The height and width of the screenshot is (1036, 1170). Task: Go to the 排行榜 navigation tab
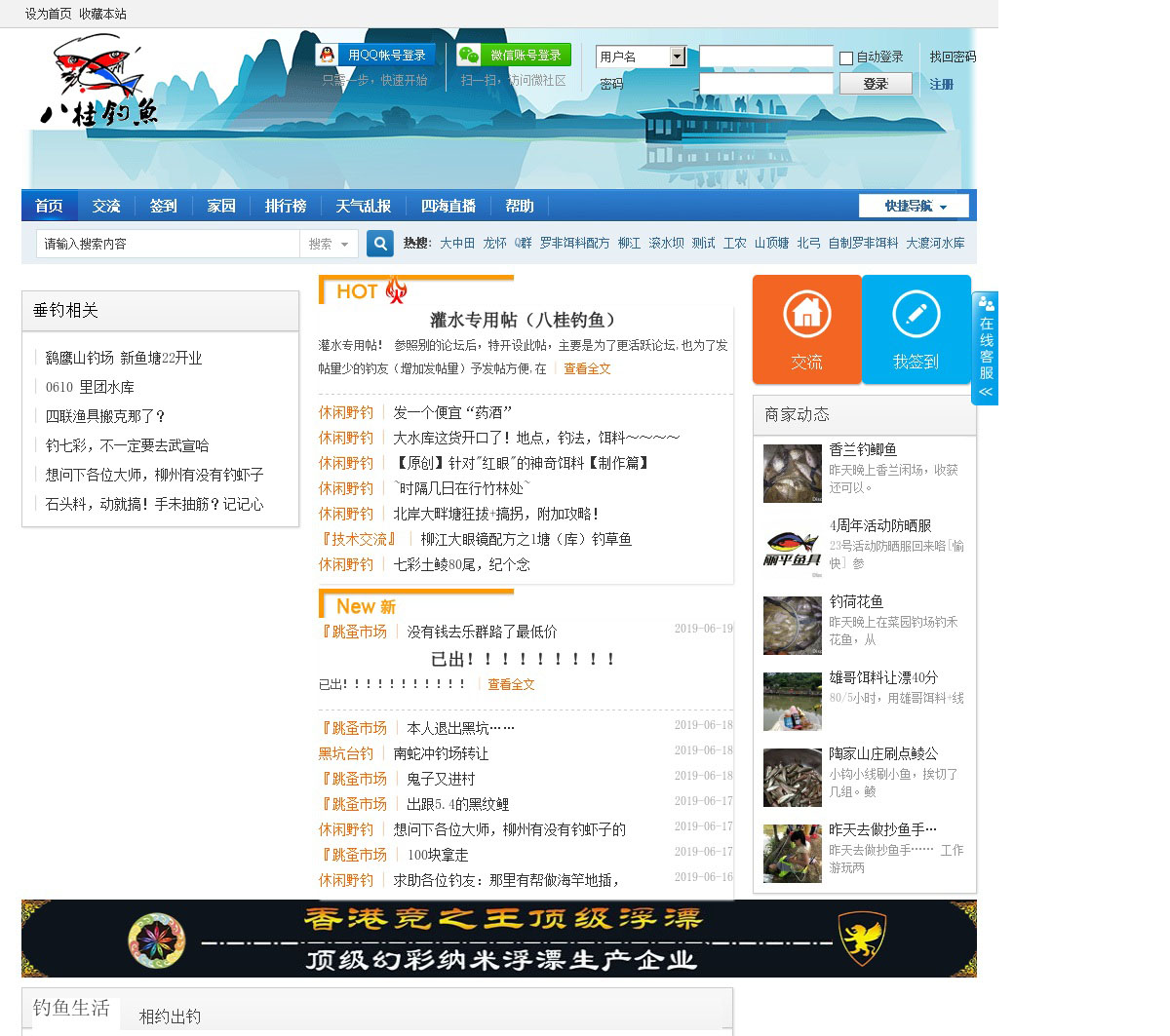[285, 206]
